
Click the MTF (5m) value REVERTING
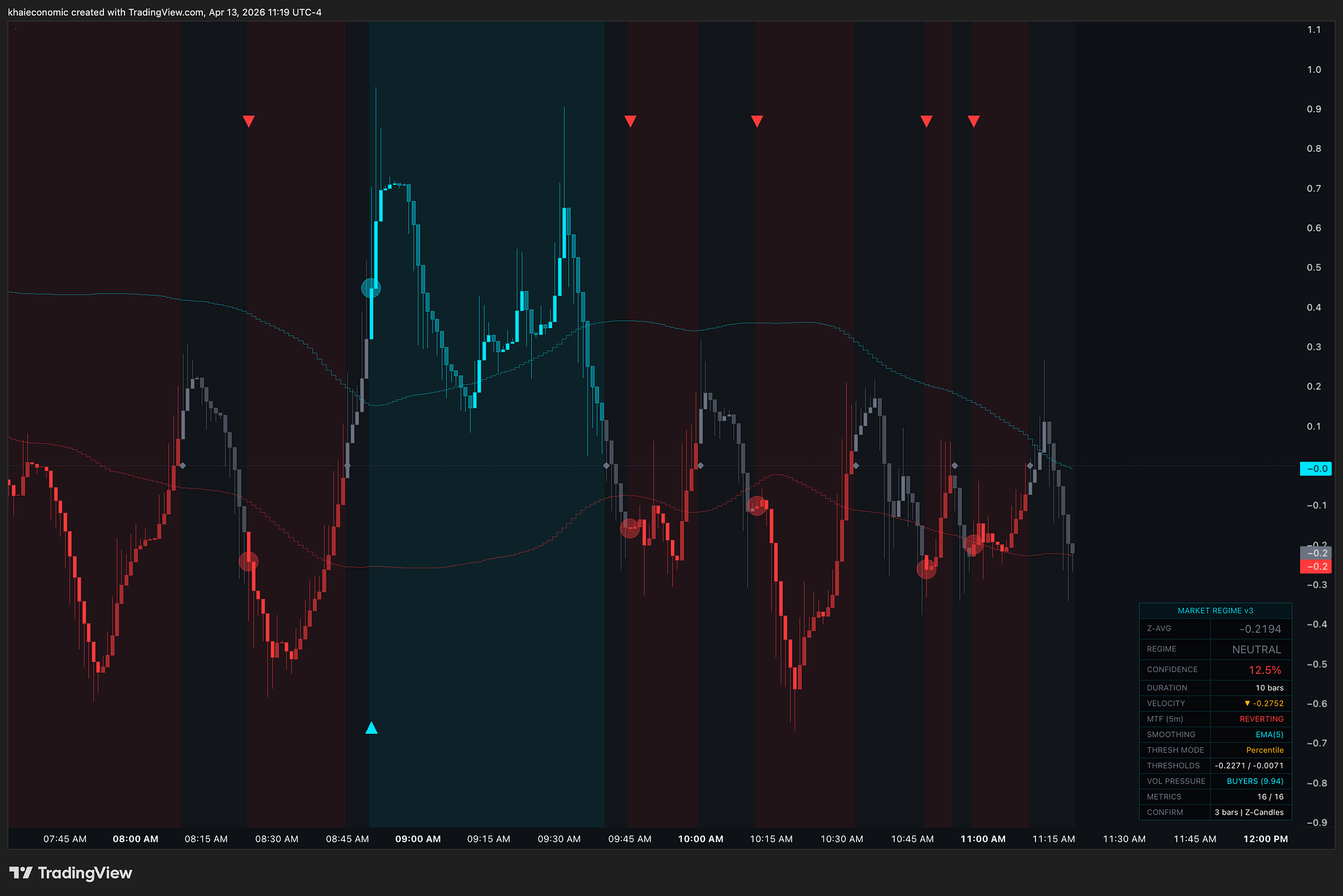pyautogui.click(x=1261, y=719)
